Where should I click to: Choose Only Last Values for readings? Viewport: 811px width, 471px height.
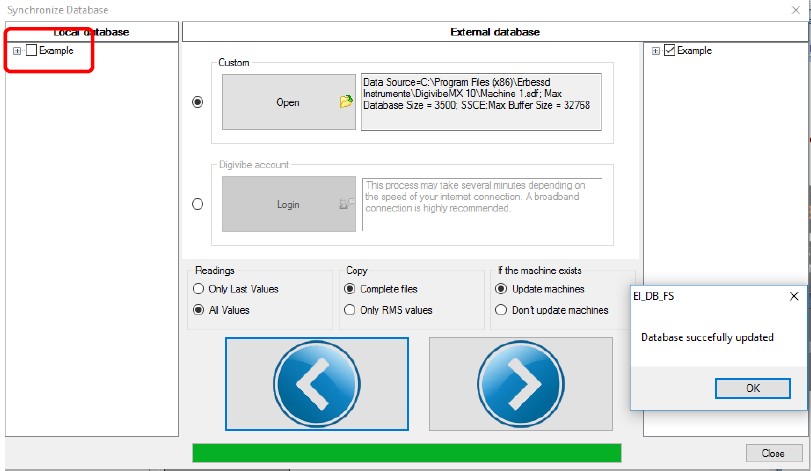198,288
